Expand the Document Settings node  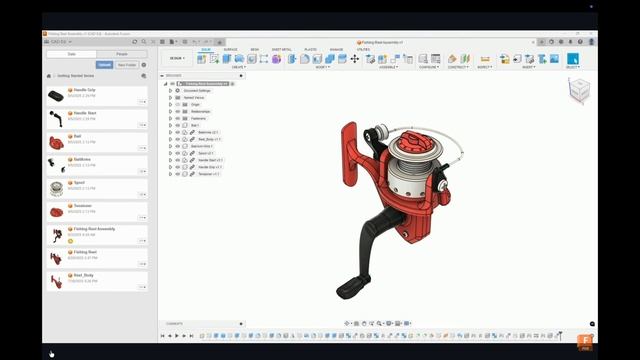[171, 91]
